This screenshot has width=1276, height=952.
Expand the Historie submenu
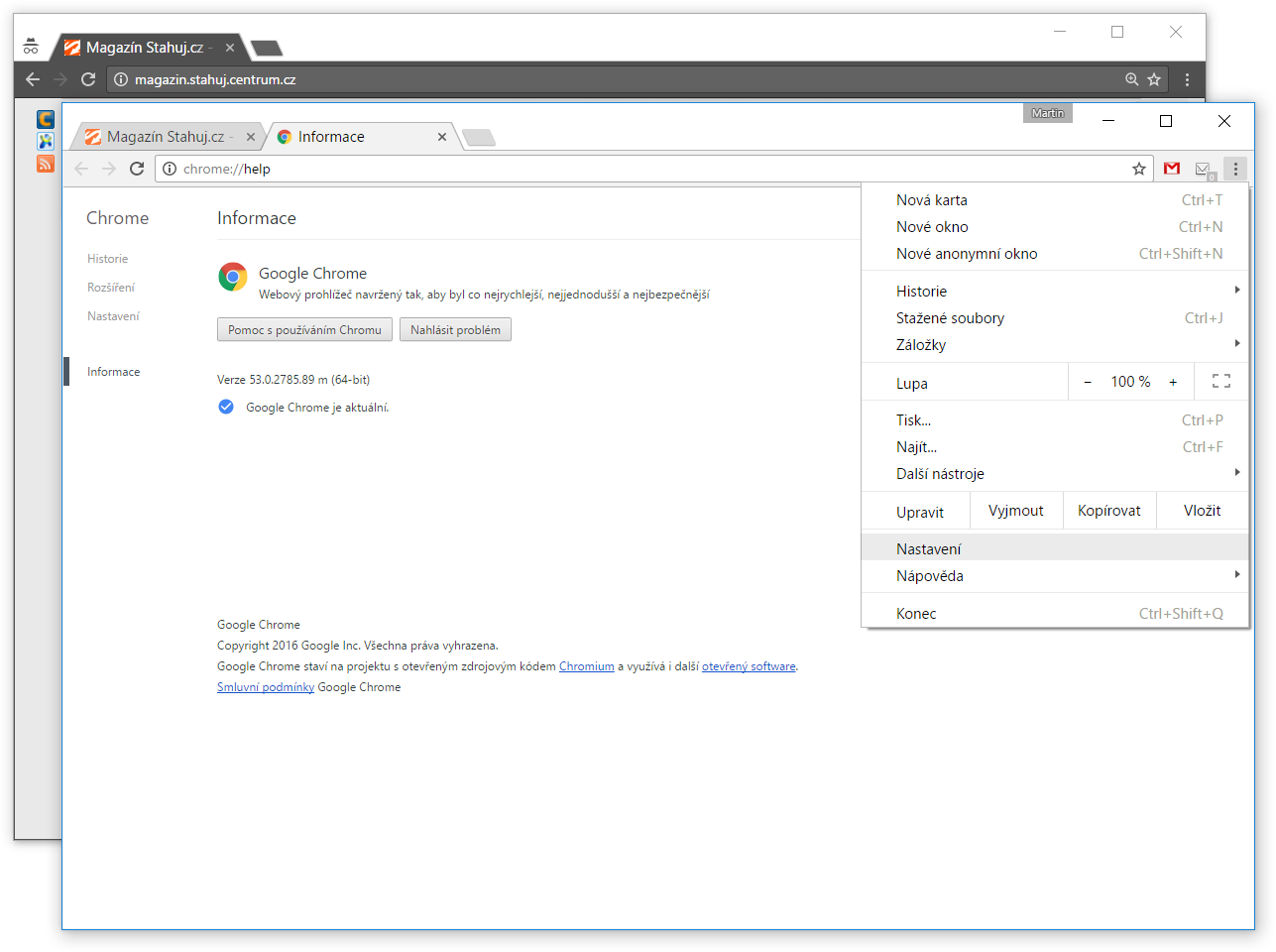[1055, 291]
